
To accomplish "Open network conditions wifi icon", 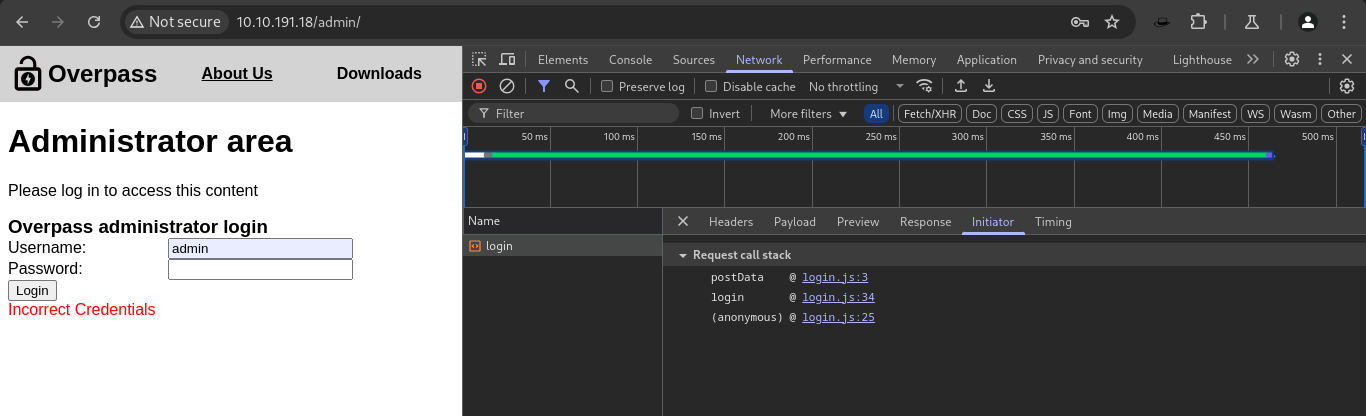I will (925, 87).
